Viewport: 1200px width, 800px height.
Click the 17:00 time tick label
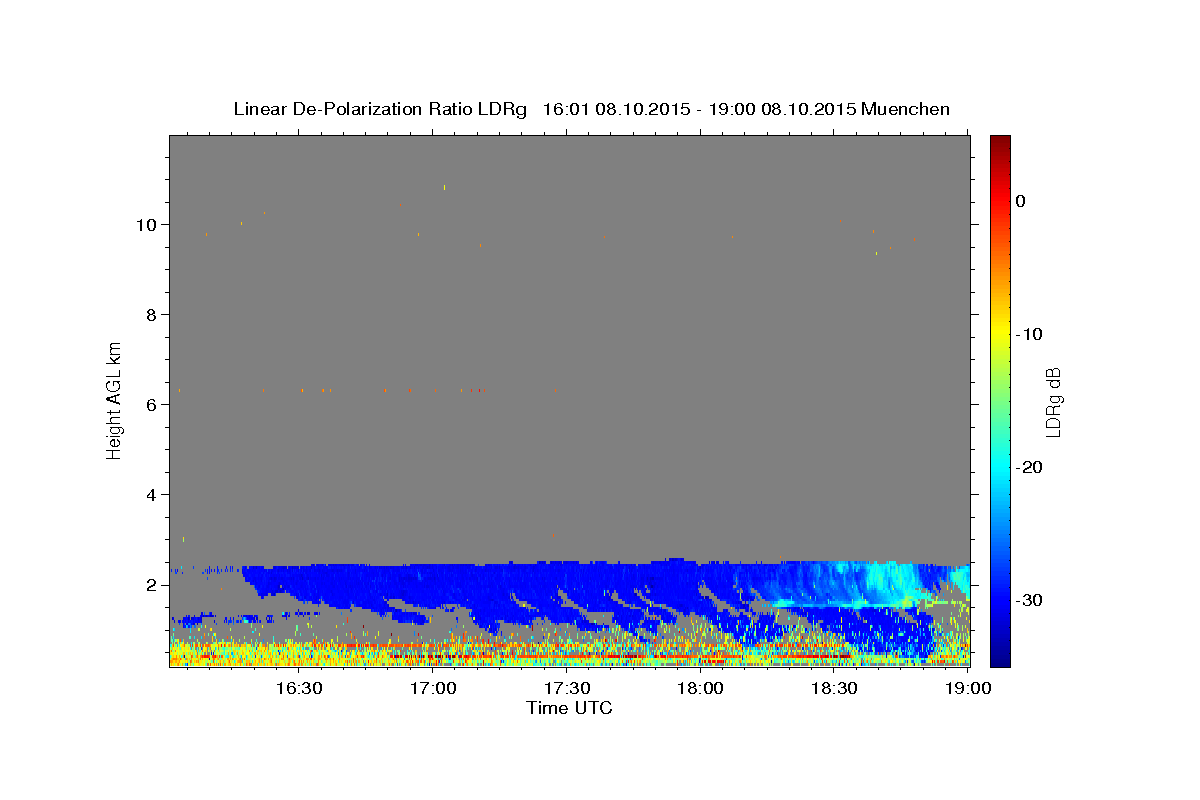(432, 688)
